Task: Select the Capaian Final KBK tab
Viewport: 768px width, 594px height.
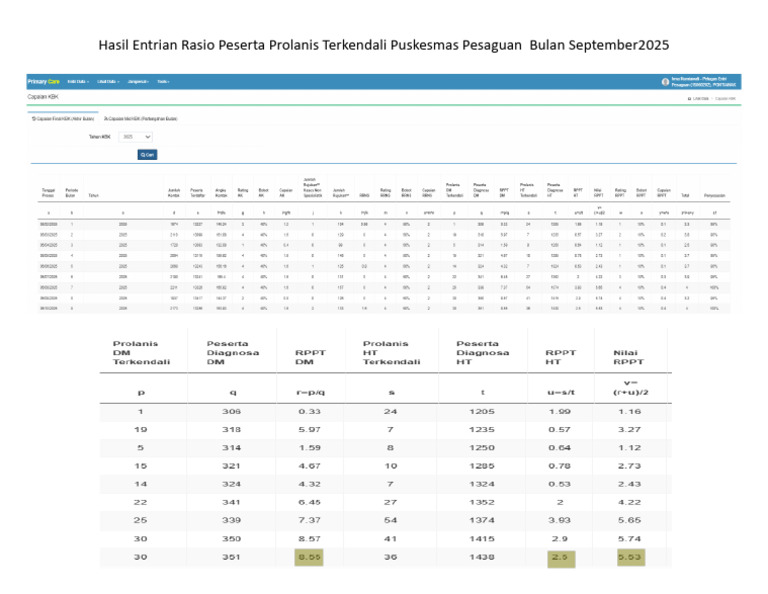Action: click(63, 119)
